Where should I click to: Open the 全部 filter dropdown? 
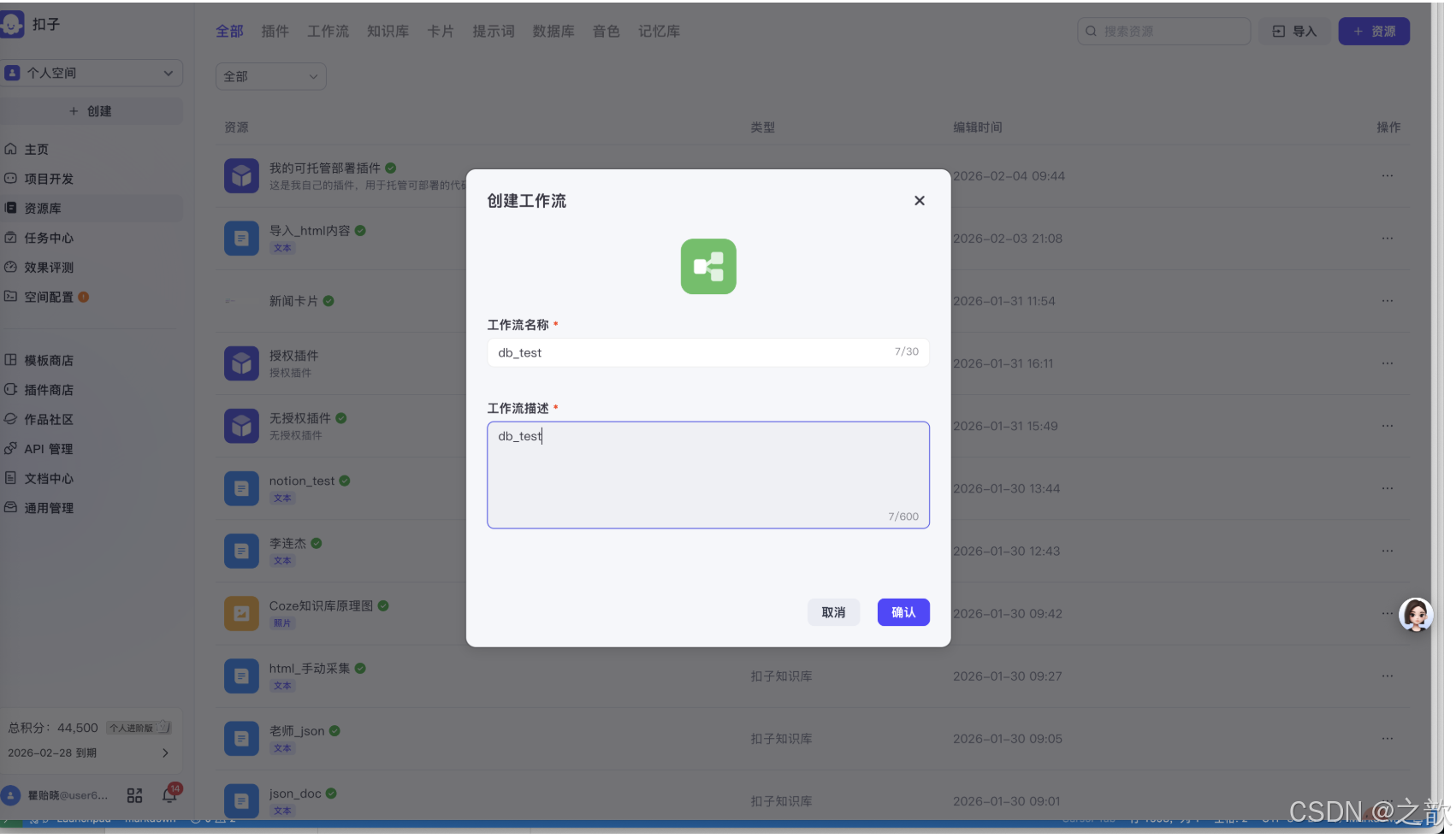point(270,76)
